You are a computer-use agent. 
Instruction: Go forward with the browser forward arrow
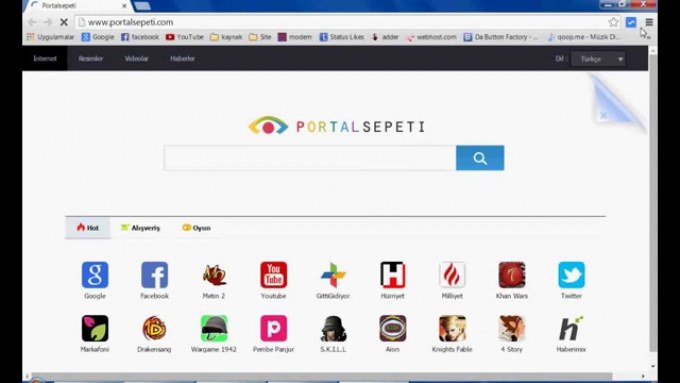(48, 22)
